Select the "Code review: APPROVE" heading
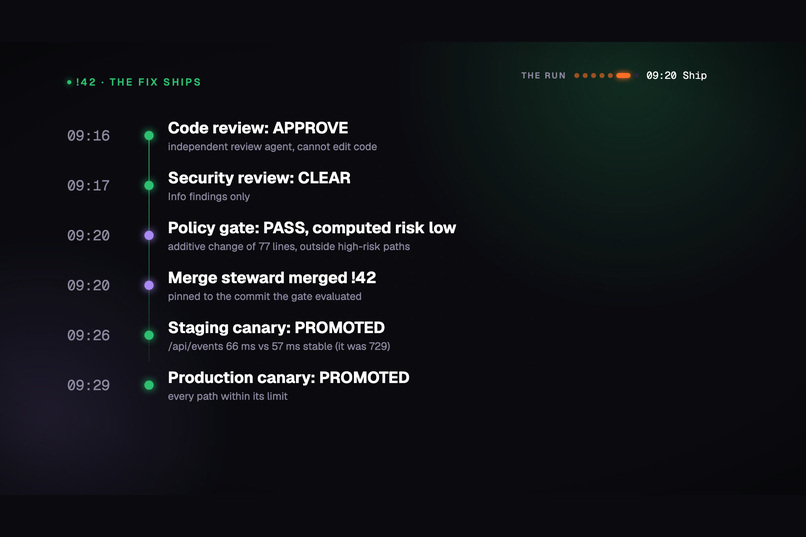The image size is (806, 537). (x=258, y=128)
